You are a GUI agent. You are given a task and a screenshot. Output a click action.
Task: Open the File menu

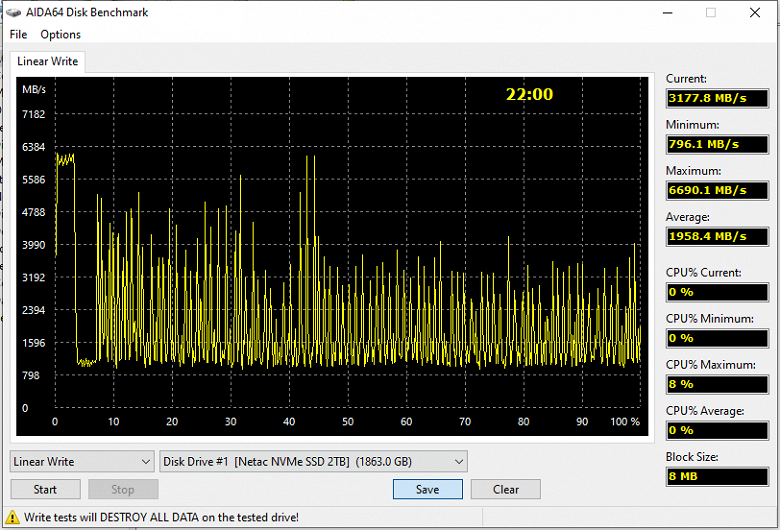pos(18,34)
